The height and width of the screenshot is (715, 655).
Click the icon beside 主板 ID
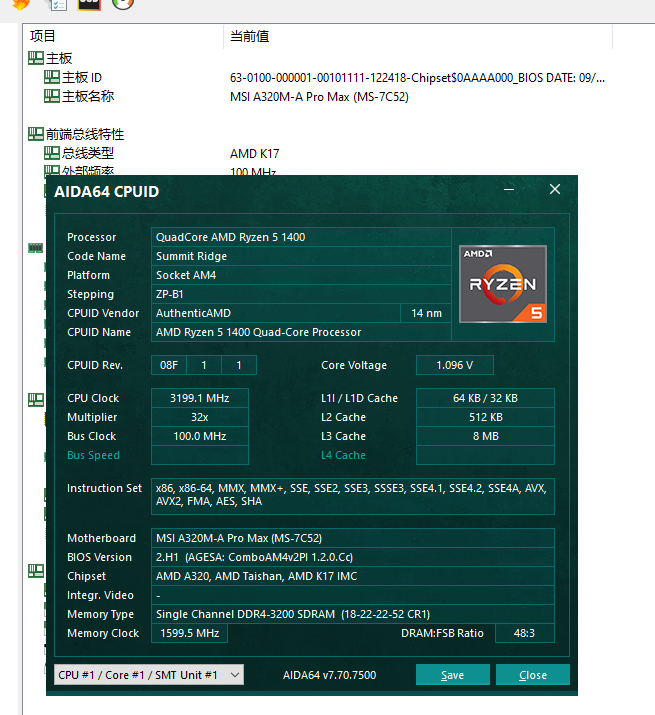(52, 77)
